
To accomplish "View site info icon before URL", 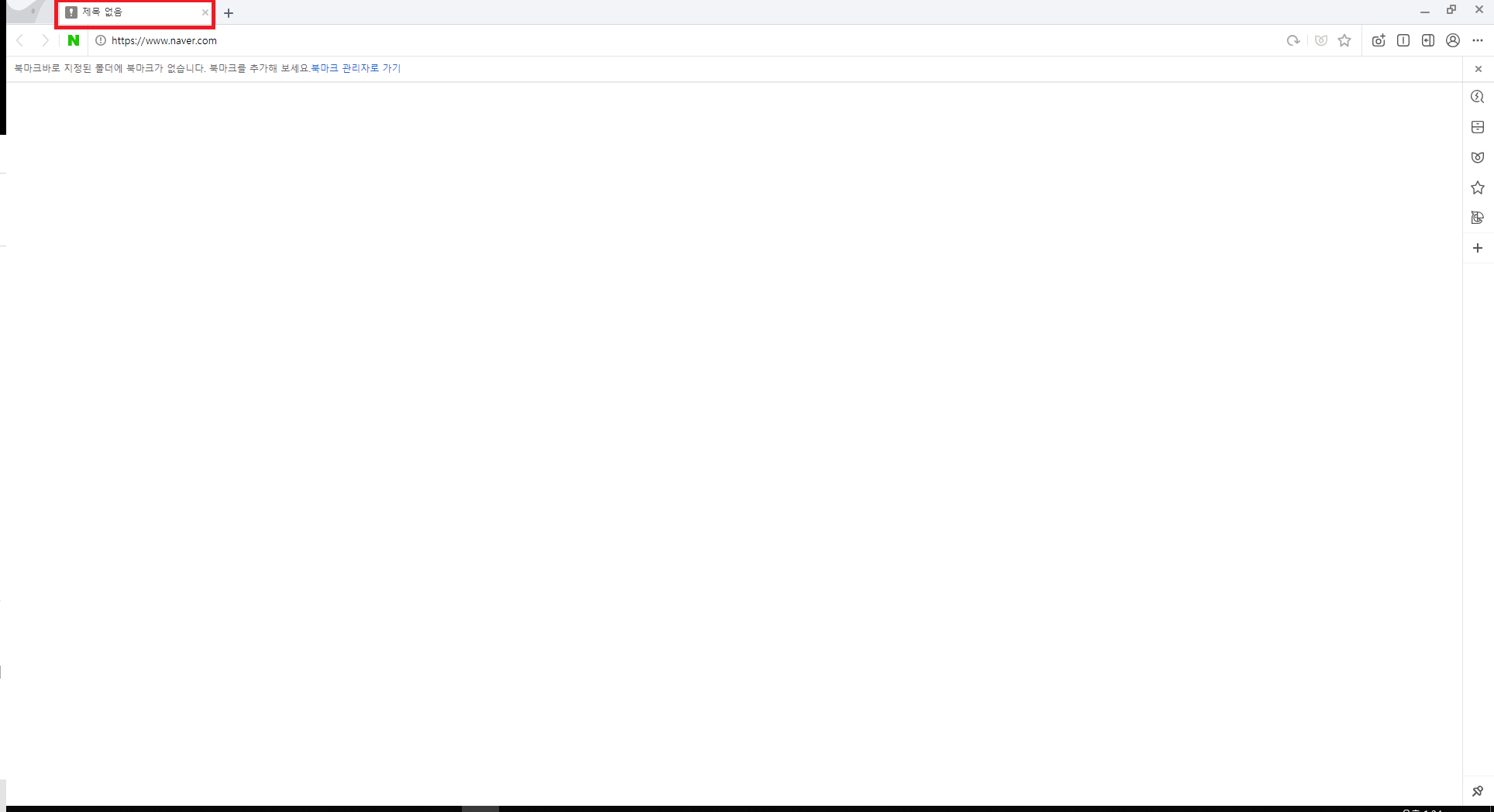I will point(101,40).
